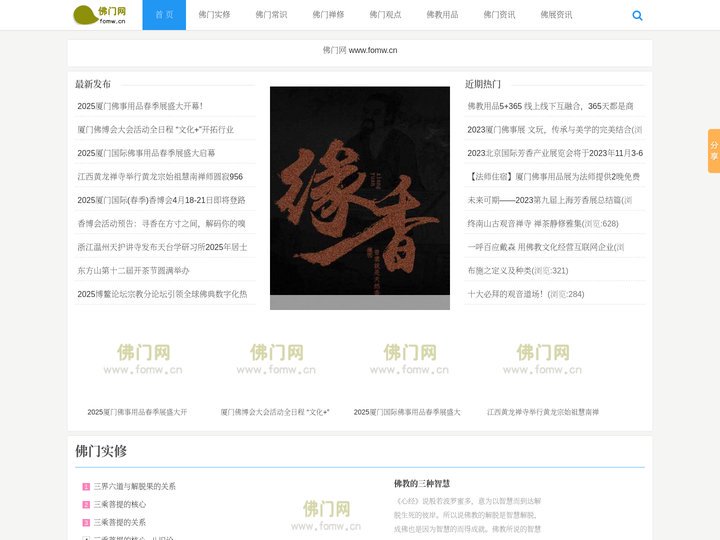Open article 2025厦门佛事用品春季展盛大开幕!
Viewport: 720px width, 540px height.
click(x=140, y=106)
